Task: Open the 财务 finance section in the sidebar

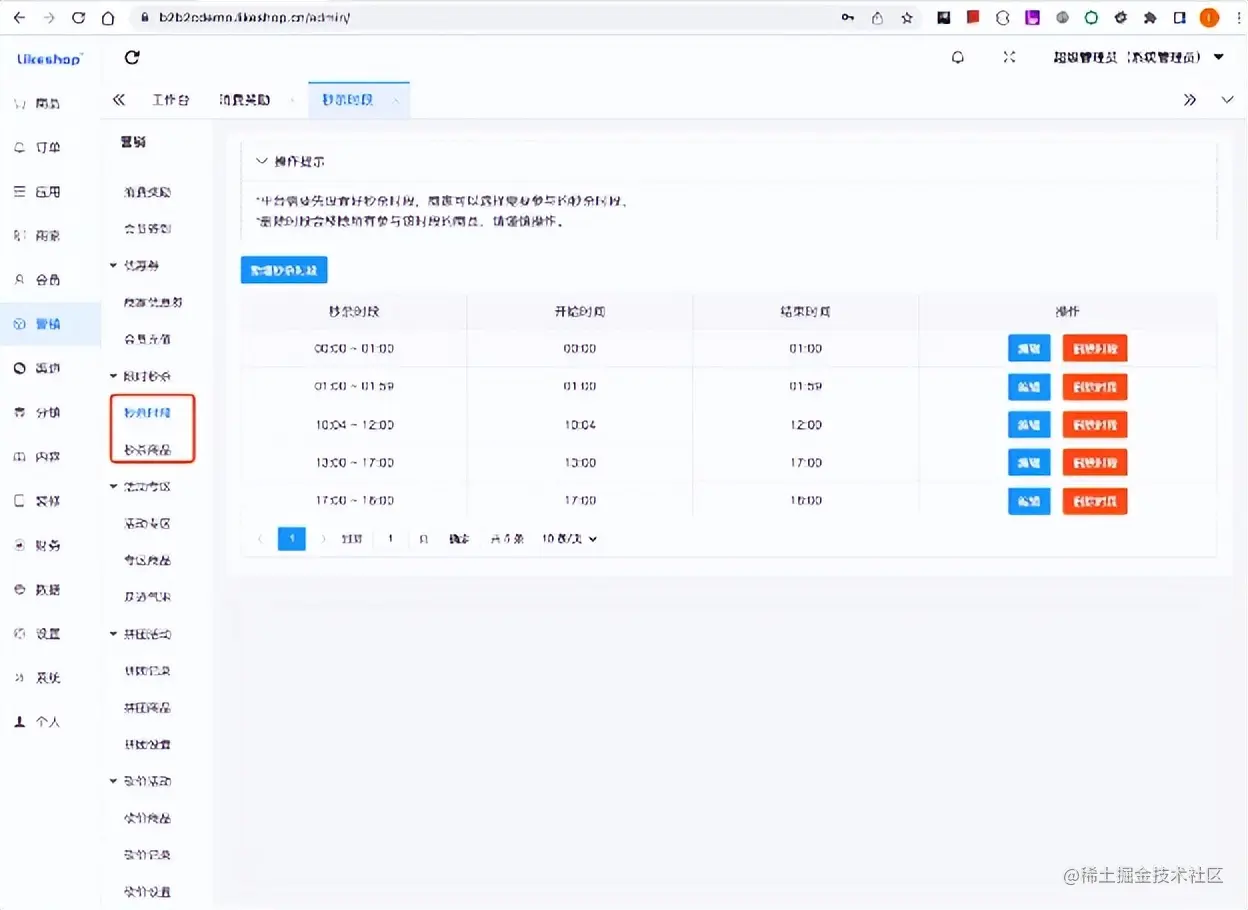Action: pos(38,545)
